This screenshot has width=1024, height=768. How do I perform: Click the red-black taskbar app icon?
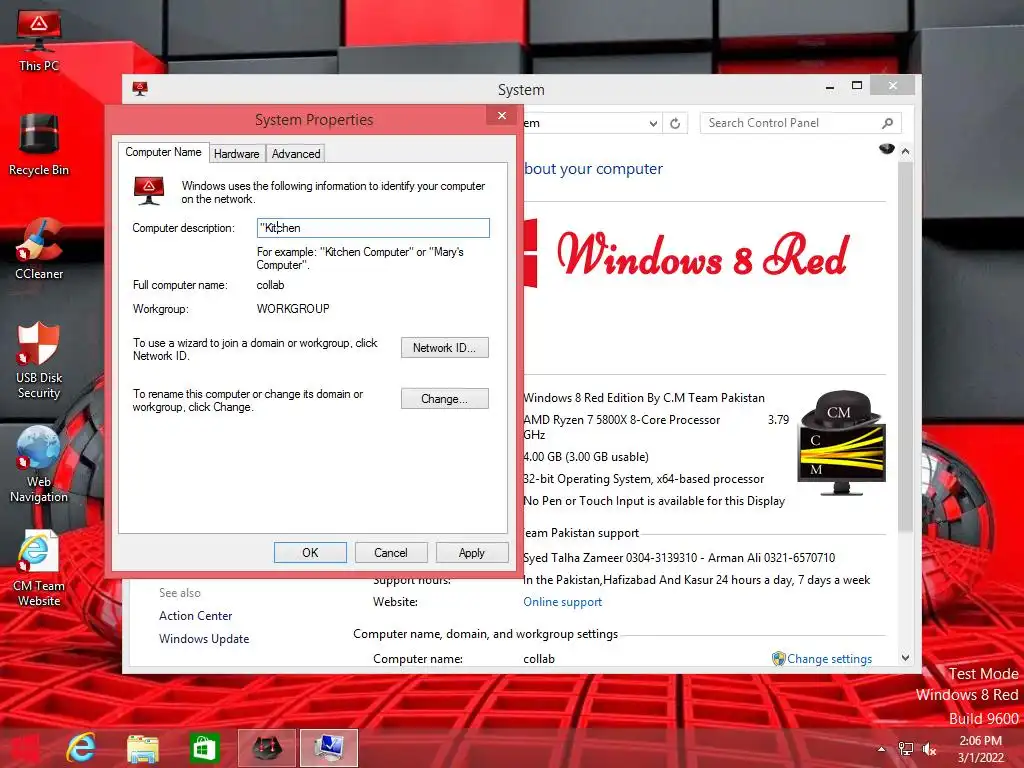[x=266, y=748]
